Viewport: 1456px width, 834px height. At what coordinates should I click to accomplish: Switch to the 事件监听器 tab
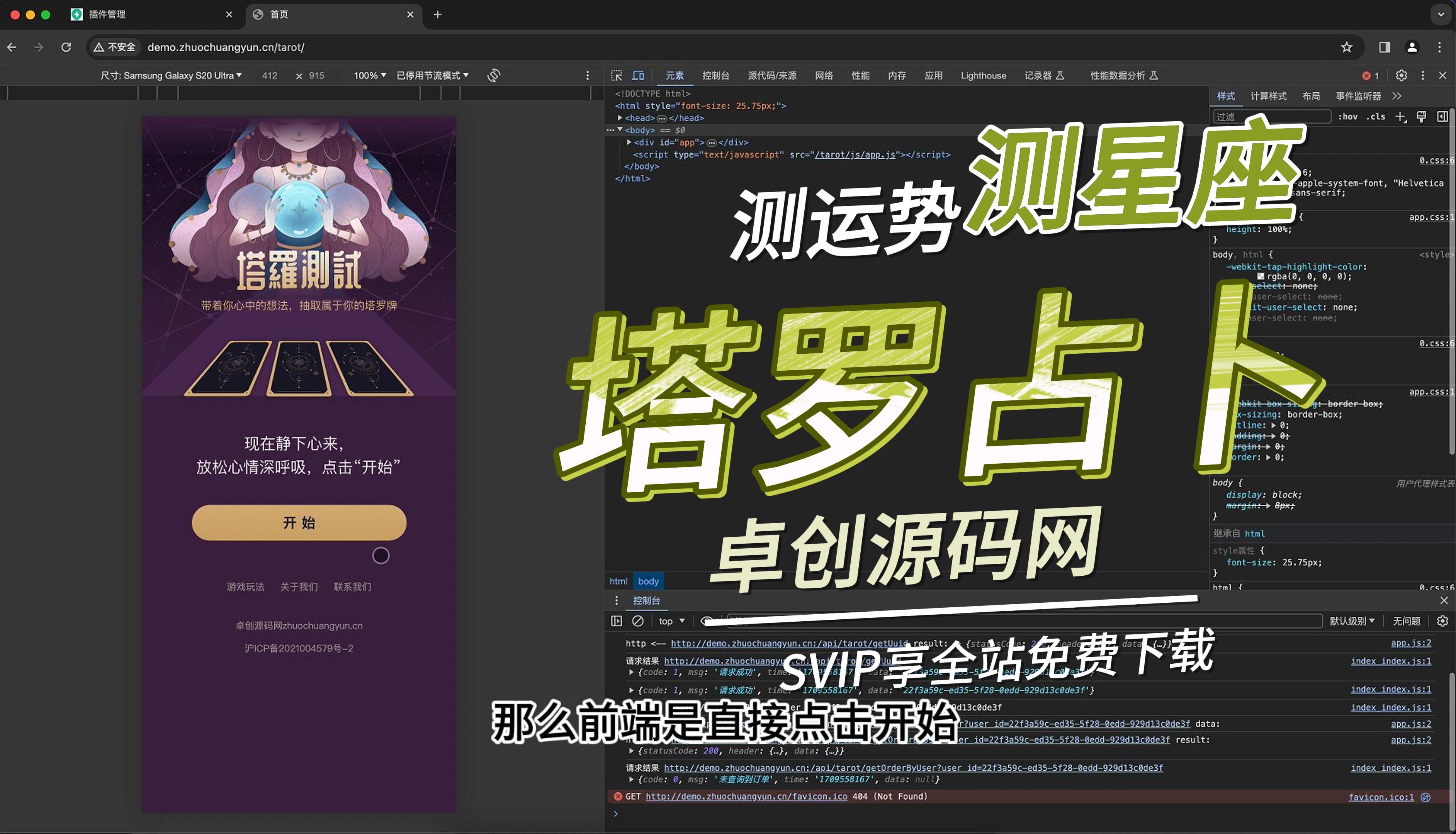point(1358,96)
